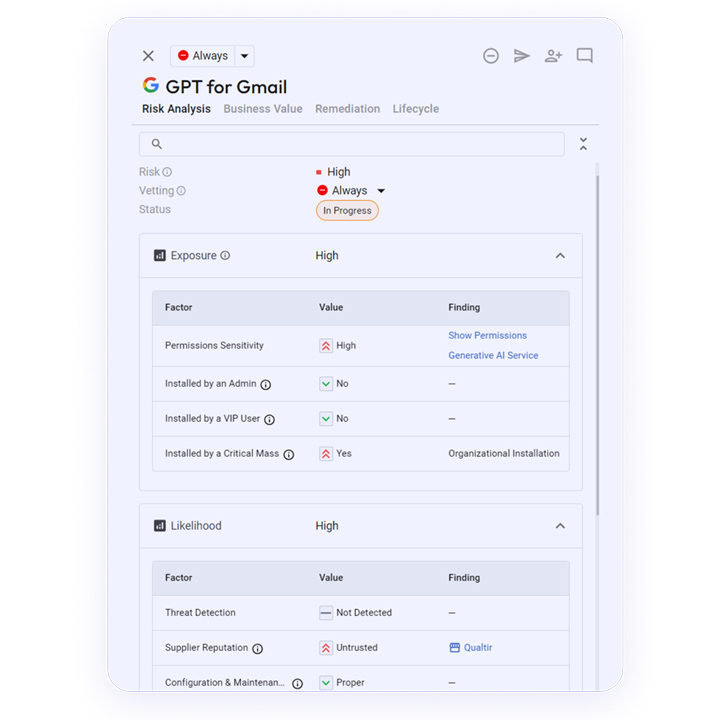Show info for the Exposure heading
This screenshot has width=728, height=720.
[x=225, y=255]
